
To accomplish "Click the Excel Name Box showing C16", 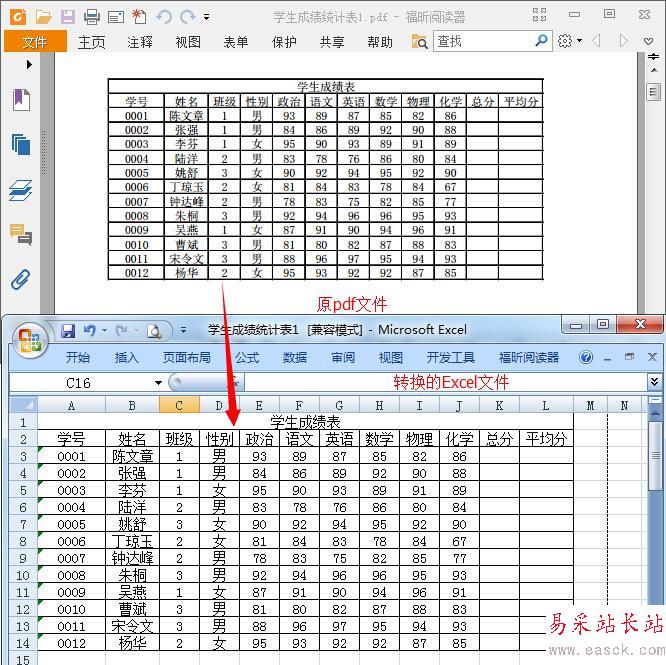I will 81,383.
